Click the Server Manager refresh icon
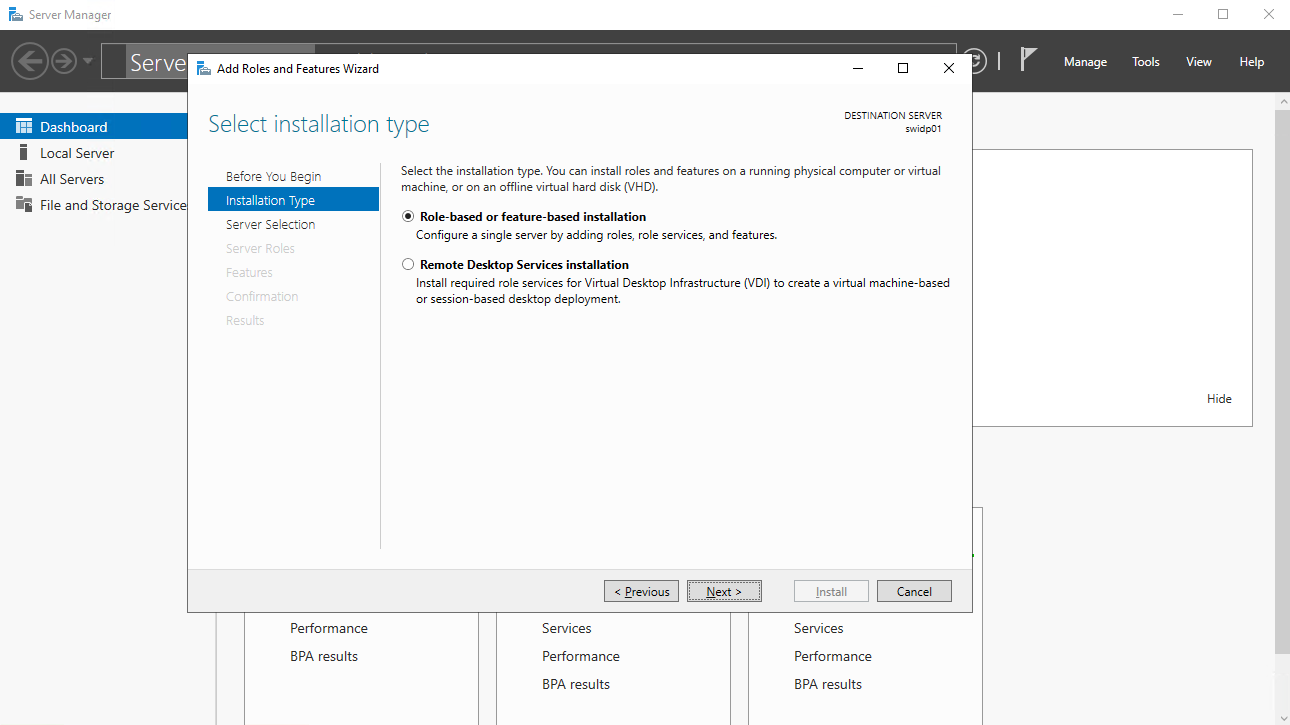Screen dimensions: 1290x725 (976, 62)
